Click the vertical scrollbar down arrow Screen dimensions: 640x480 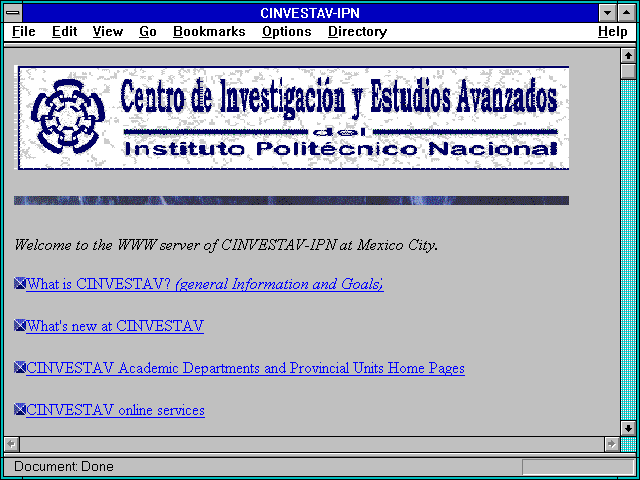click(628, 428)
